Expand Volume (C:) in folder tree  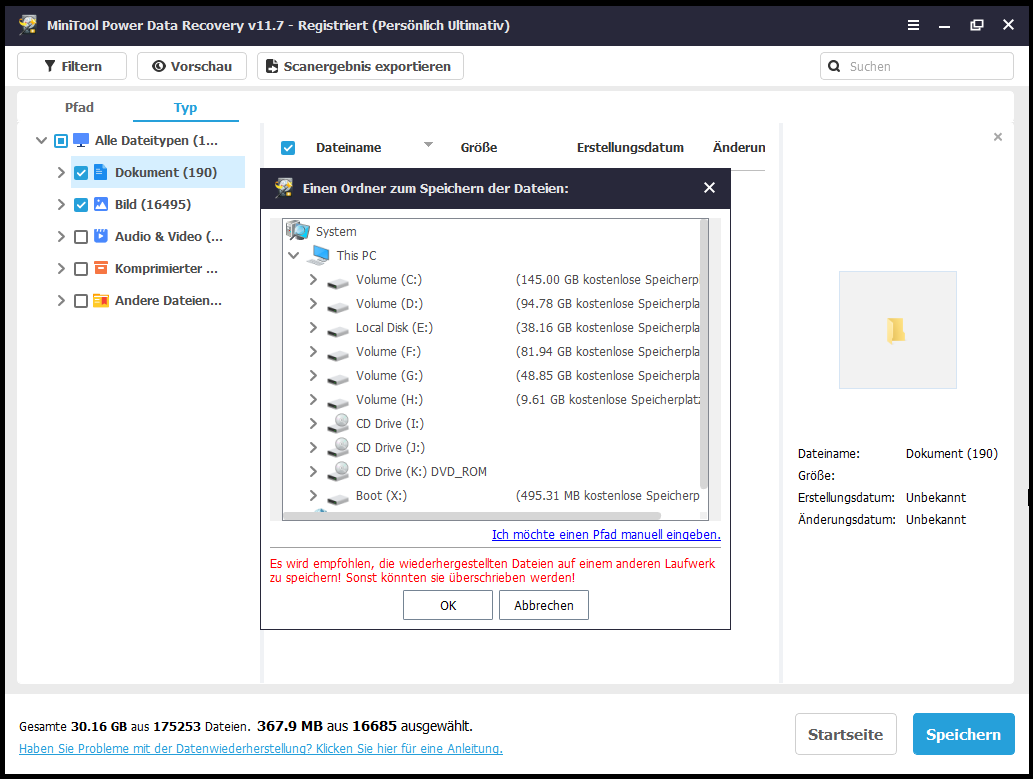coord(314,279)
